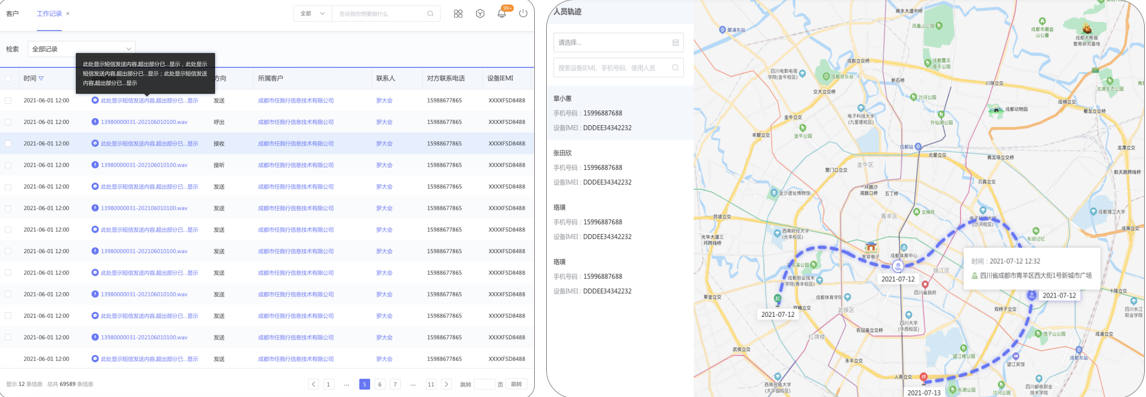Click the 时间 column sort filter icon
Image resolution: width=1146 pixels, height=397 pixels.
click(x=41, y=78)
